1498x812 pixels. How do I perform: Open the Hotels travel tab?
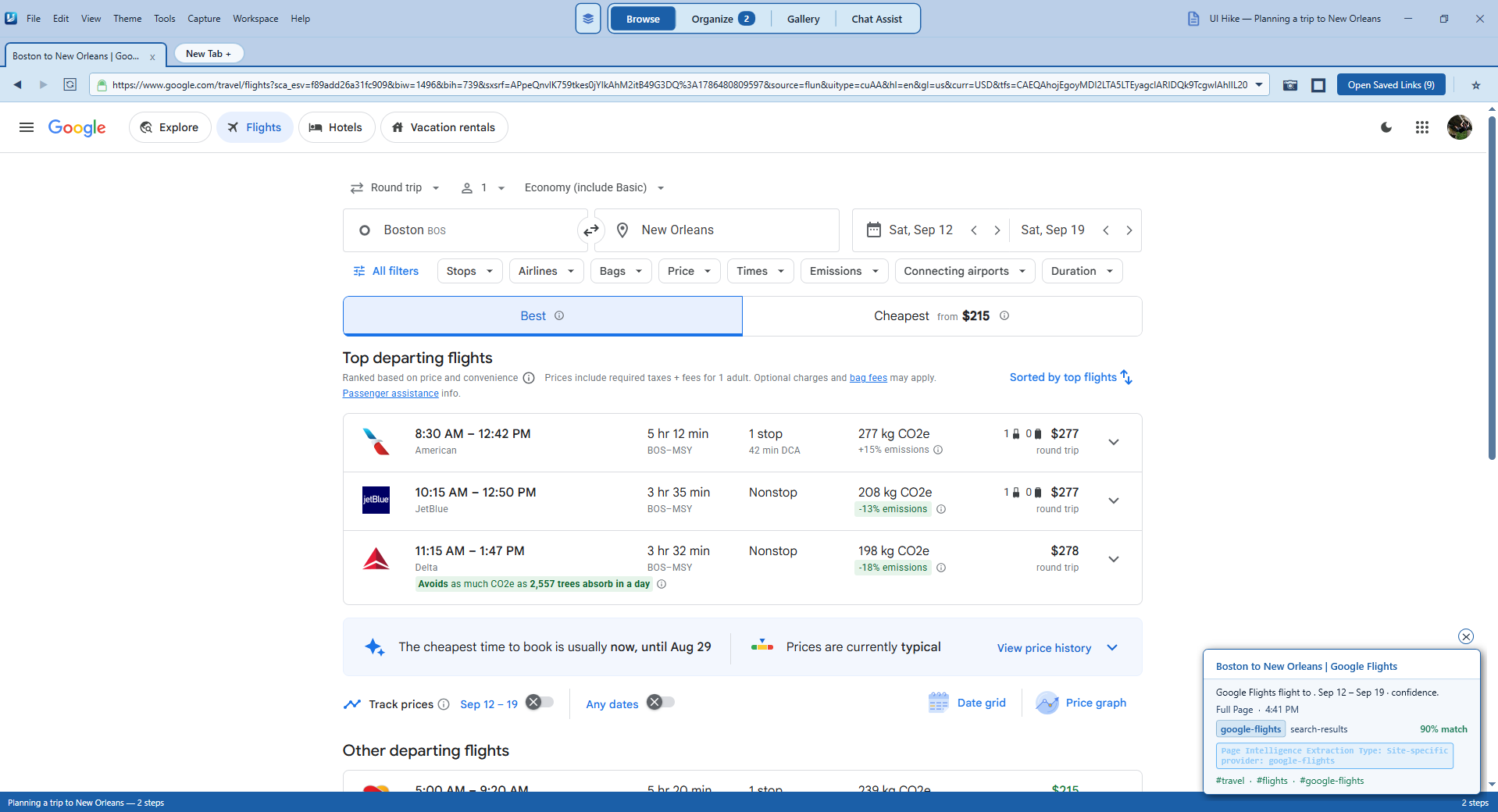pos(337,127)
